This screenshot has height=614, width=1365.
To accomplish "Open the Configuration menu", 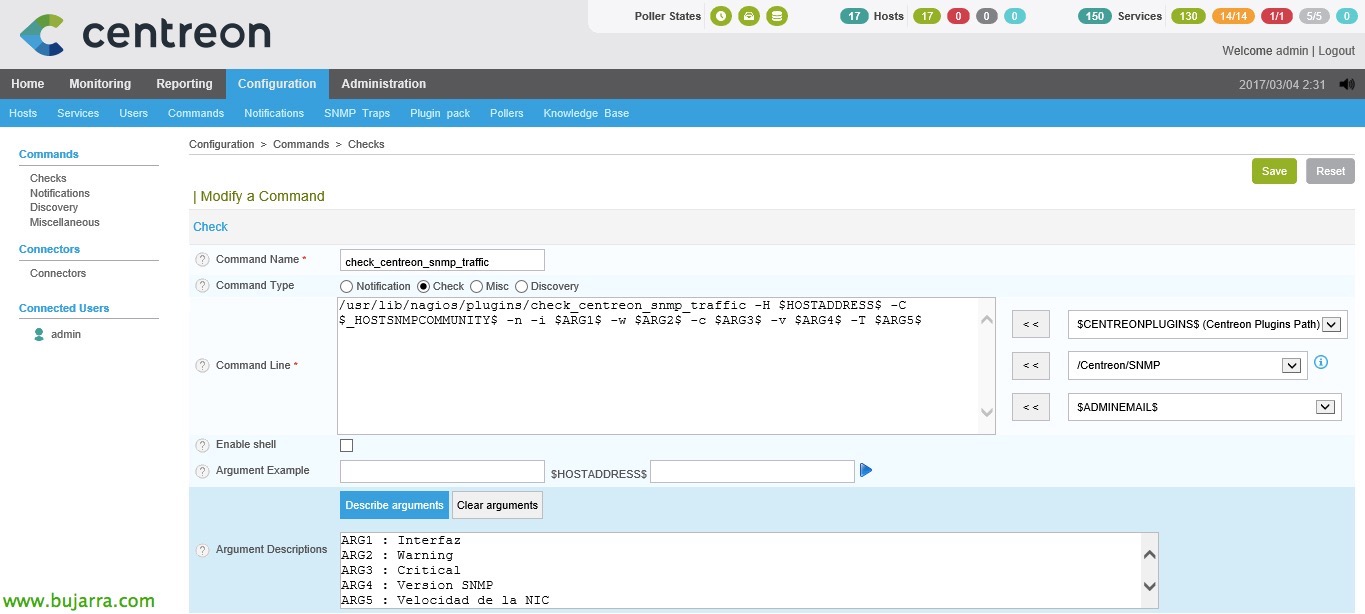I will click(x=277, y=84).
